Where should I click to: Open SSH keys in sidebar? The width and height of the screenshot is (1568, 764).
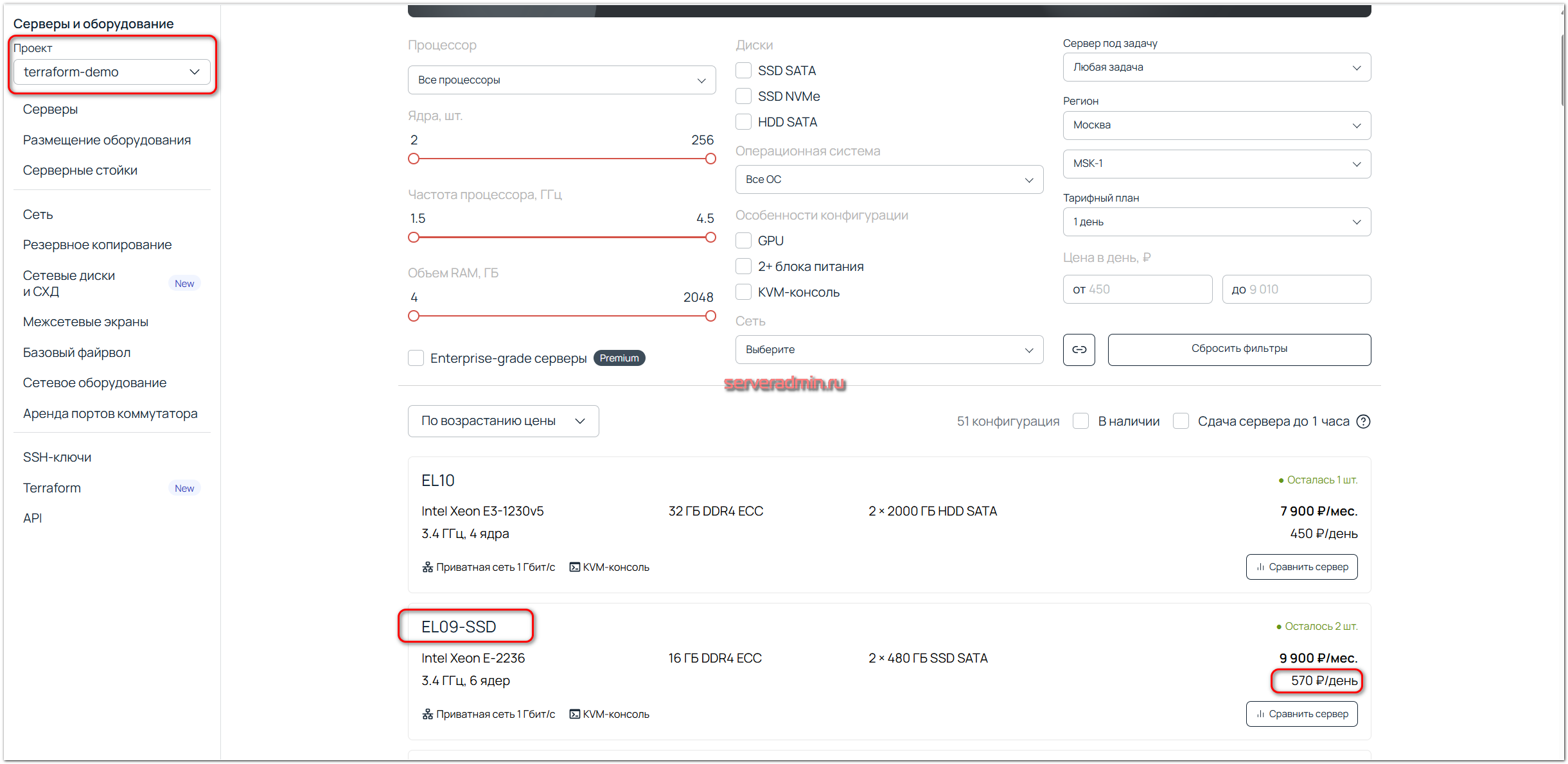(57, 457)
